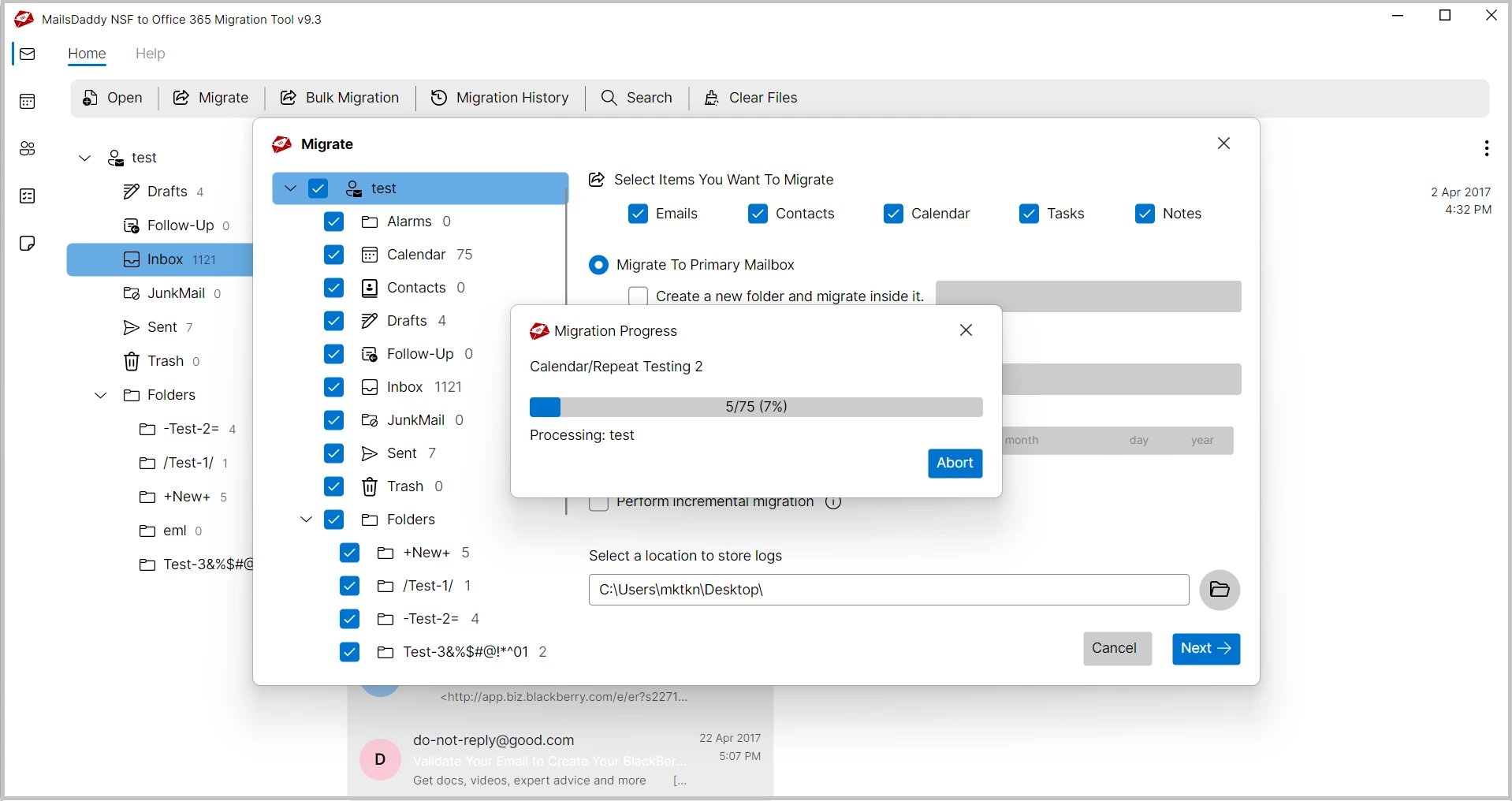Toggle the Notes item checkbox
Image resolution: width=1512 pixels, height=801 pixels.
point(1145,214)
